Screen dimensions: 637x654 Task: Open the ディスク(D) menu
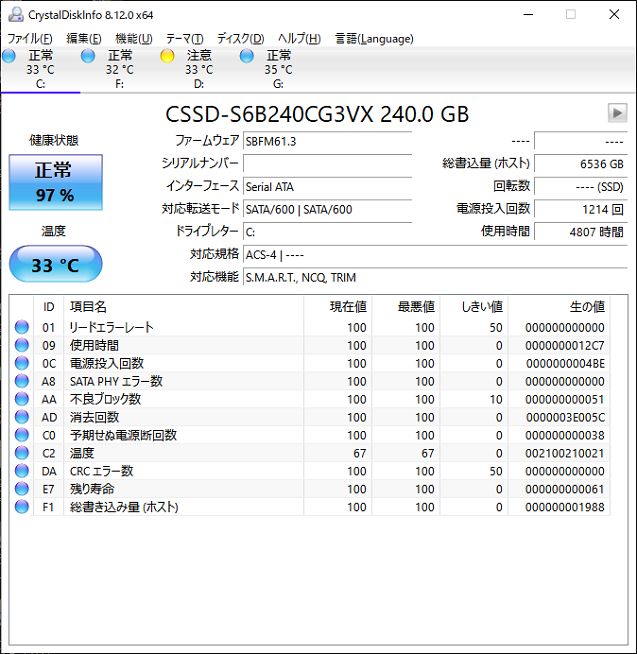click(240, 39)
